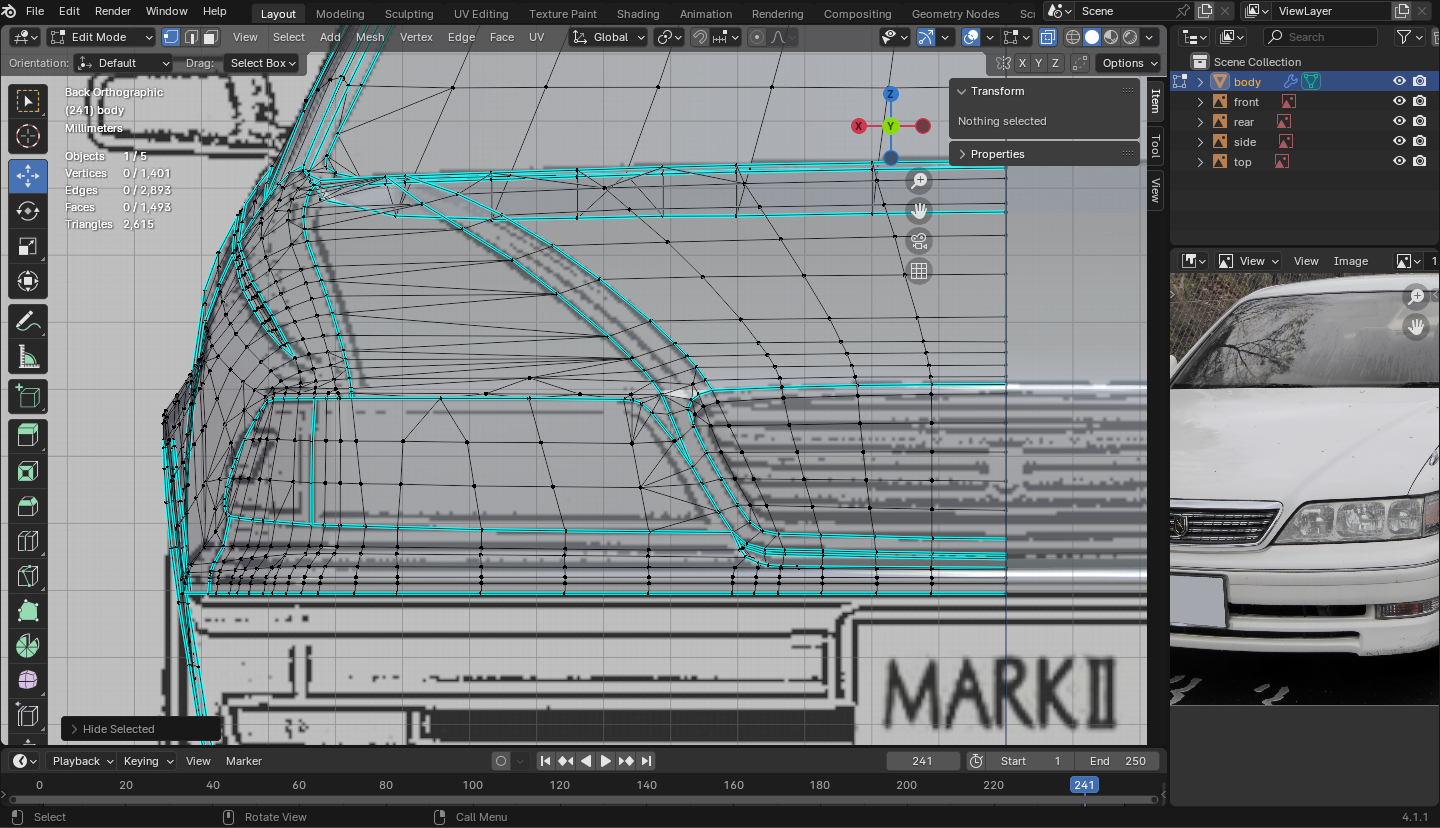The image size is (1440, 828).
Task: Open the Mesh menu in viewport header
Action: [x=370, y=37]
